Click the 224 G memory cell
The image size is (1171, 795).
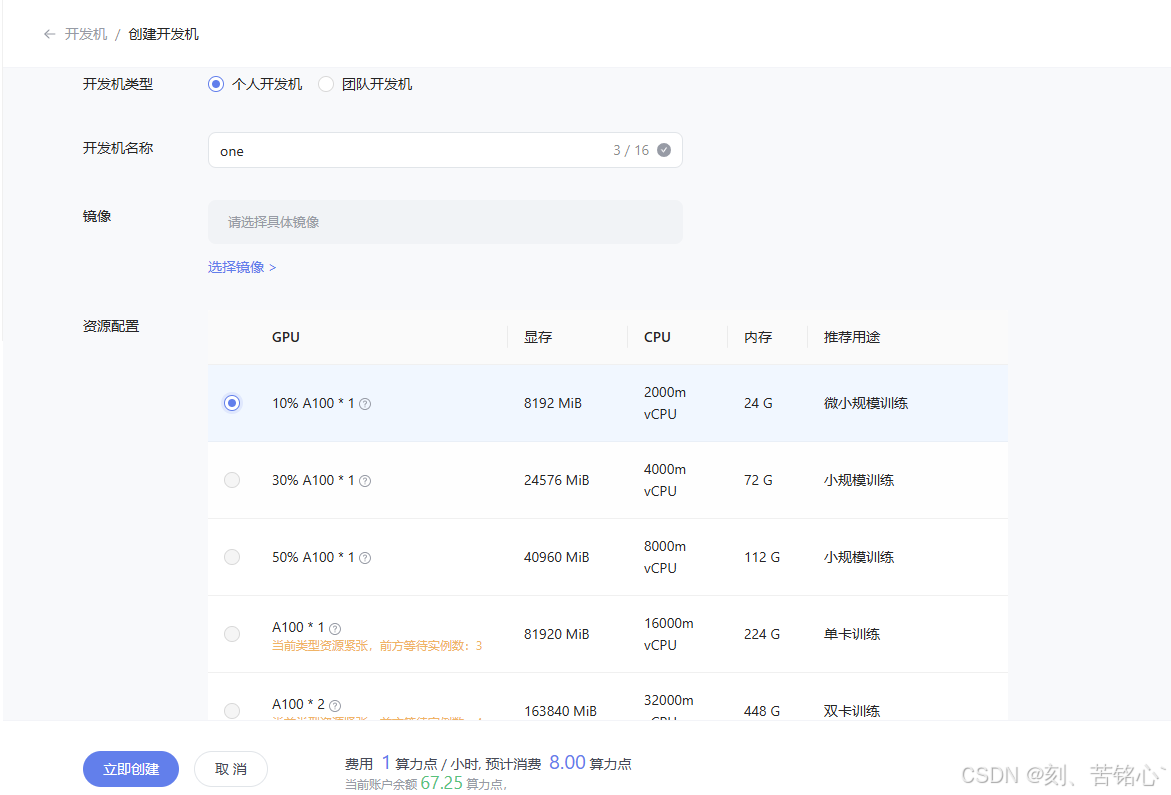[x=762, y=634]
